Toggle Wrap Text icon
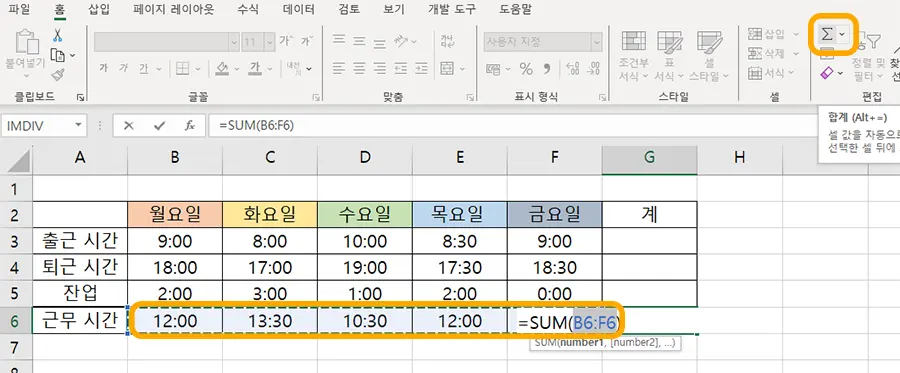The image size is (900, 373). tap(447, 41)
